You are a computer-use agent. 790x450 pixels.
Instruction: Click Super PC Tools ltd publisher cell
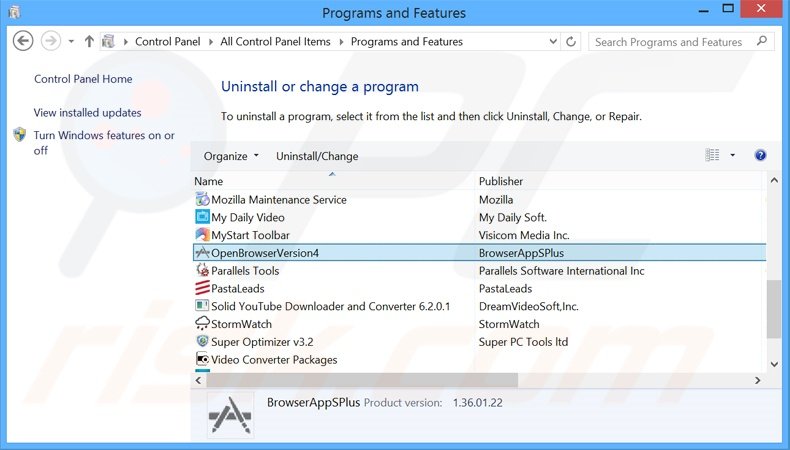tap(523, 342)
